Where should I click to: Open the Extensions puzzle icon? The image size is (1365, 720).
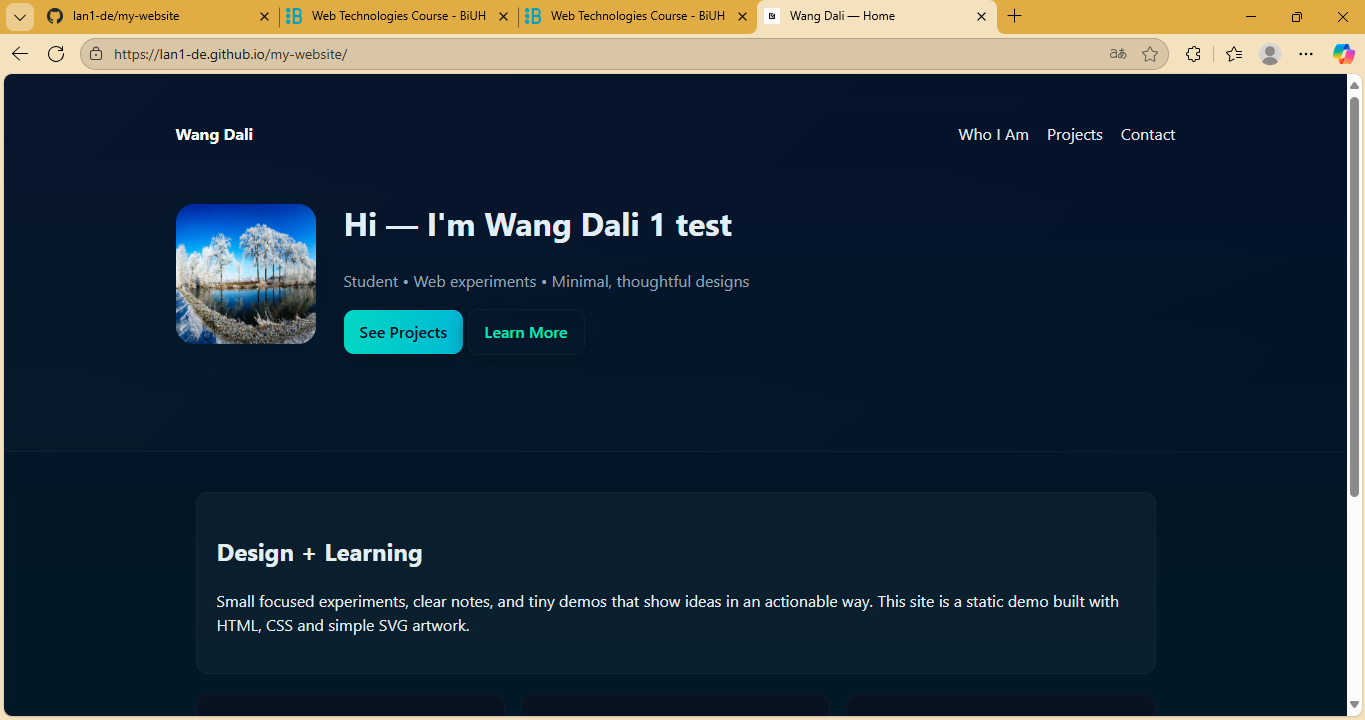point(1193,54)
